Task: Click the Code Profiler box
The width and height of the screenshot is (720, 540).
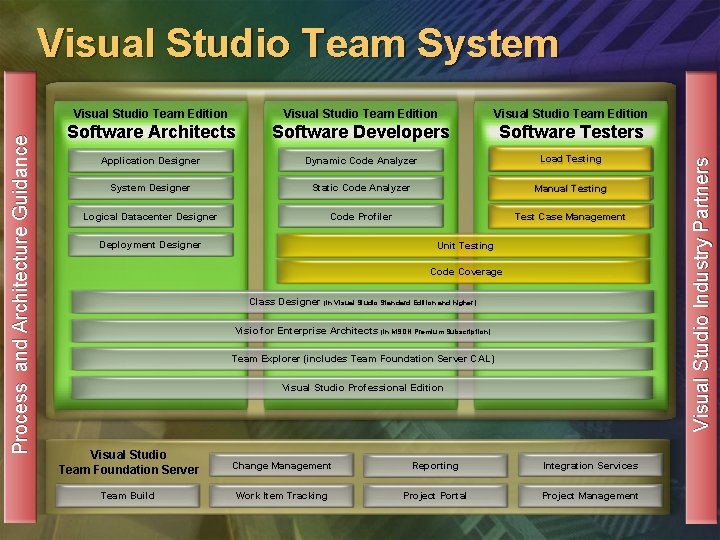Action: [x=361, y=216]
